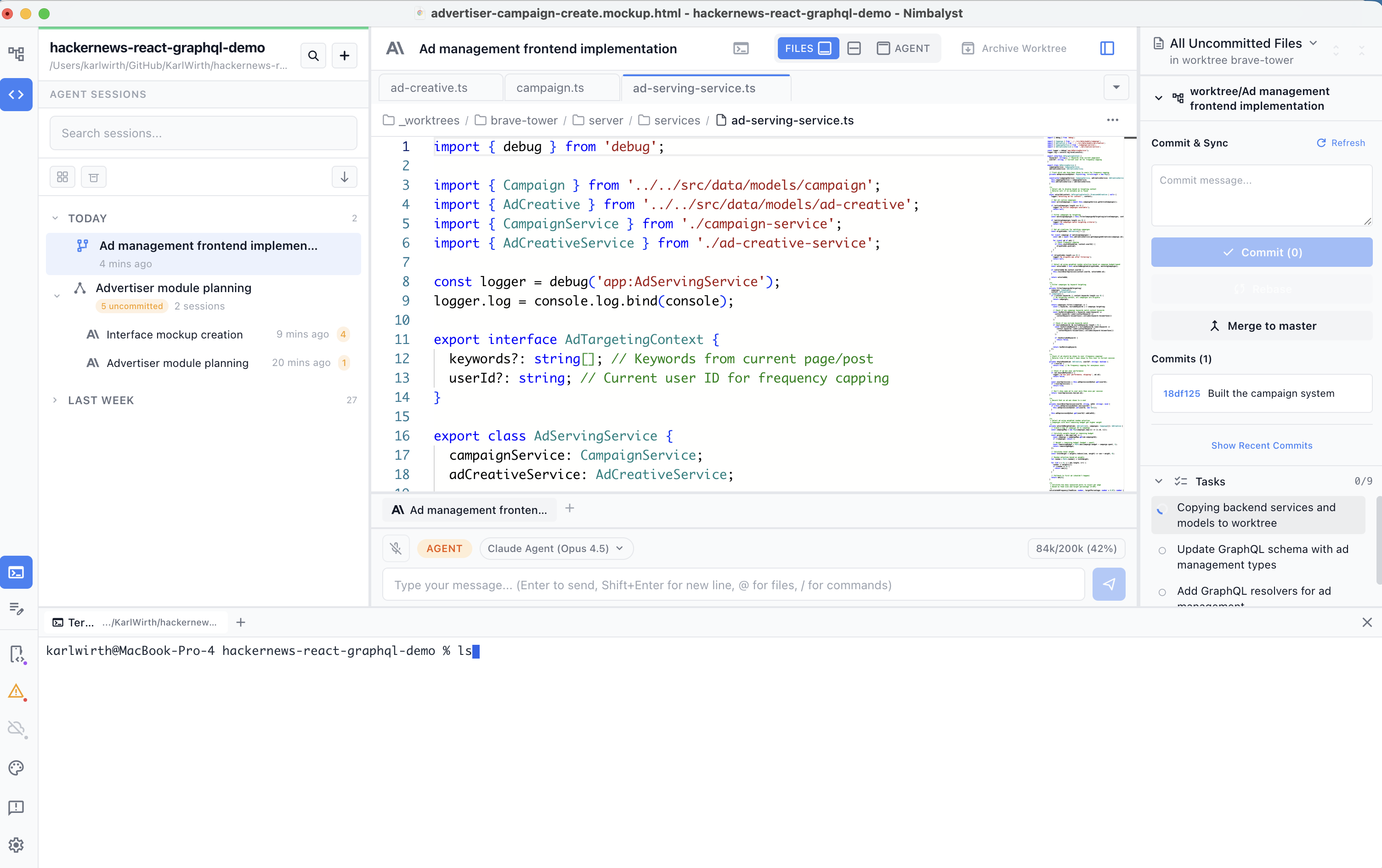
Task: Collapse the Advertiser module planning group
Action: tap(57, 296)
